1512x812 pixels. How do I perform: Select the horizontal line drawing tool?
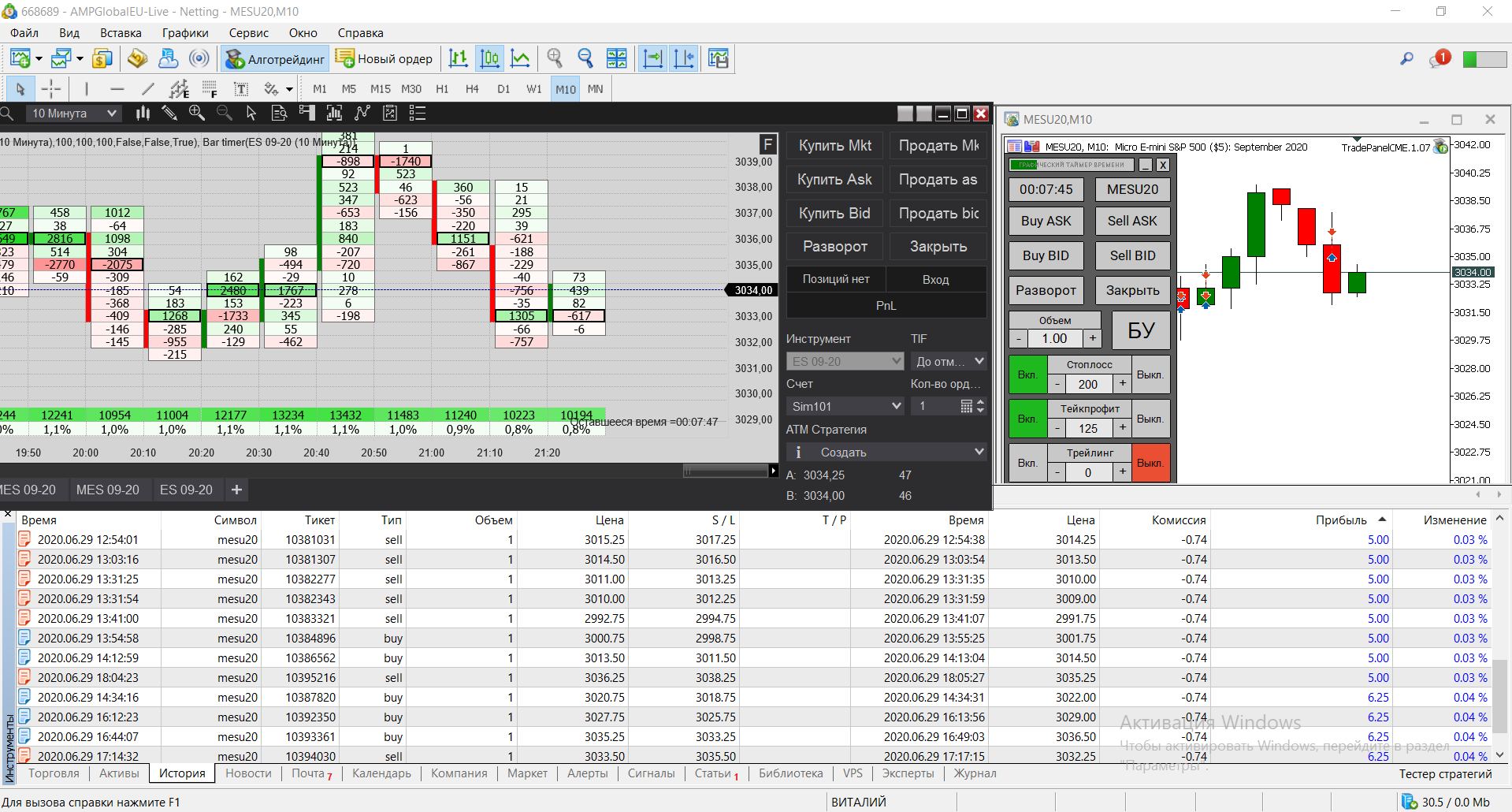coord(117,89)
